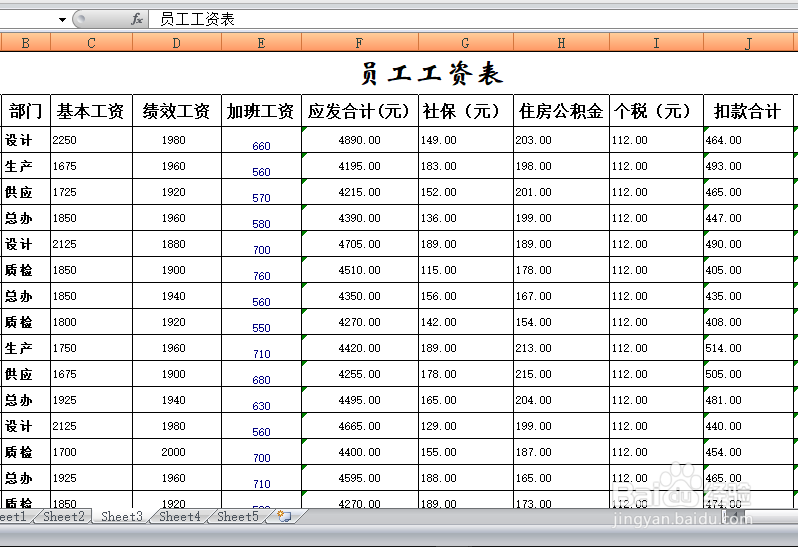798x547 pixels.
Task: Select basic salary cell 1800
Action: tap(92, 322)
